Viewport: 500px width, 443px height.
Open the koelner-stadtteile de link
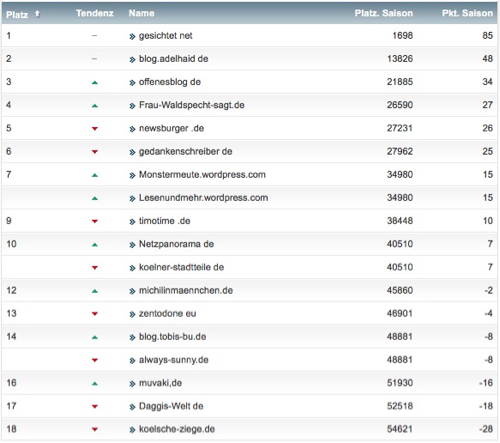181,267
